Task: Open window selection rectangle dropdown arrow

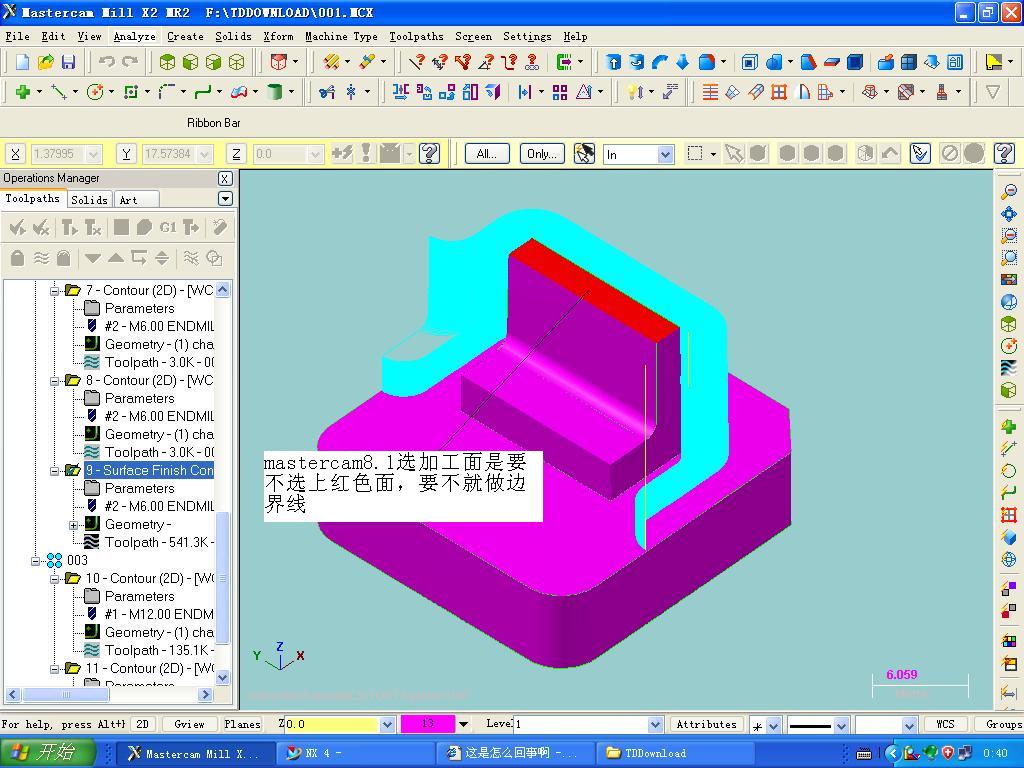Action: coord(713,154)
